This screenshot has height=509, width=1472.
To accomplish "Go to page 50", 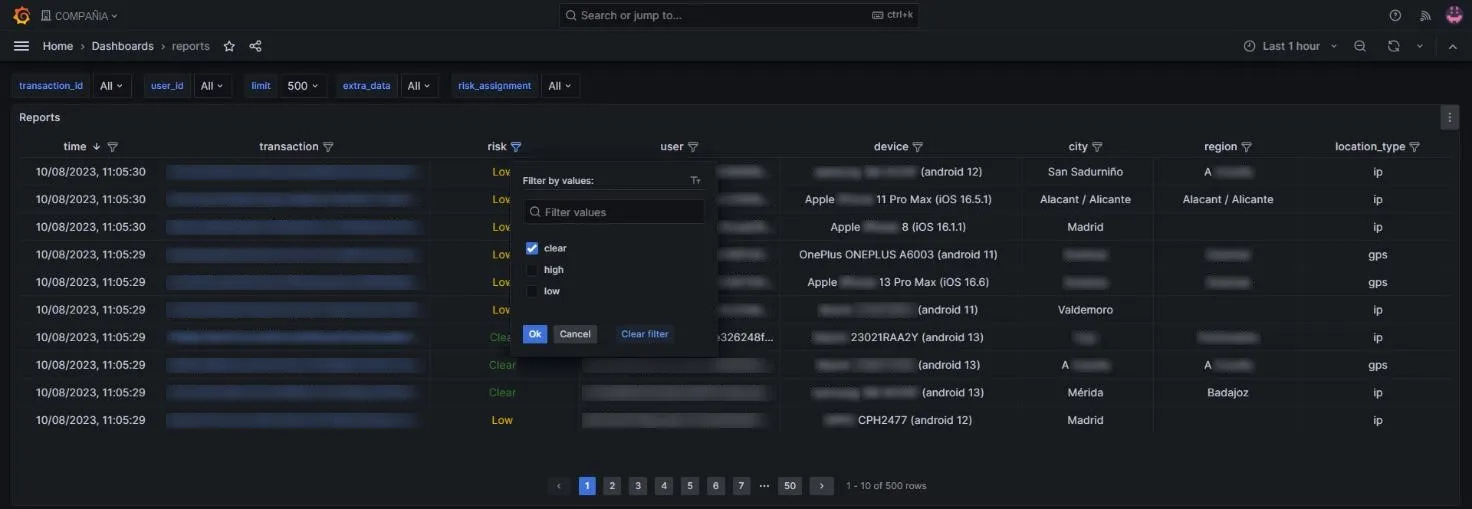I will [x=790, y=486].
